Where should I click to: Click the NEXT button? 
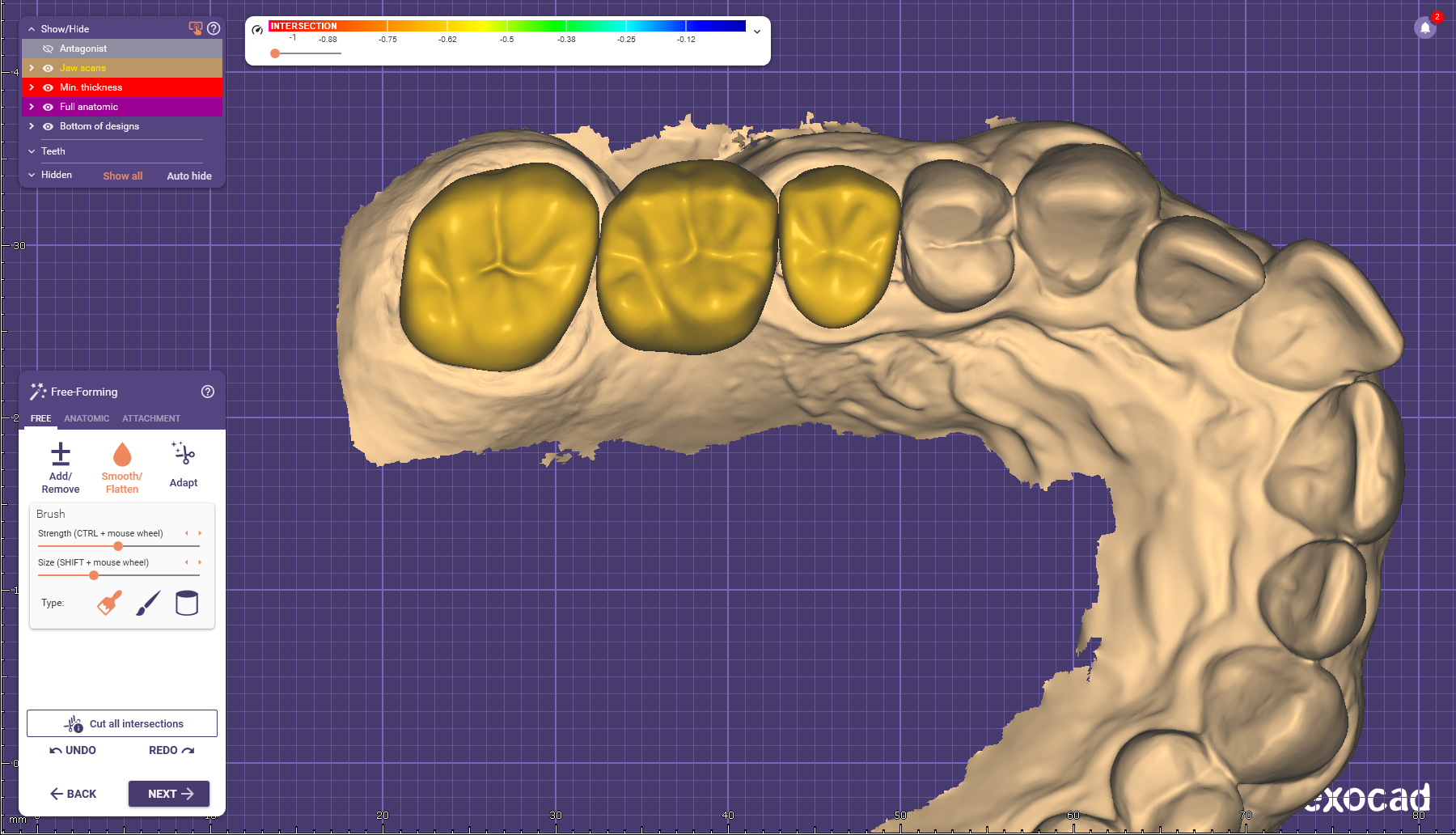pos(169,794)
